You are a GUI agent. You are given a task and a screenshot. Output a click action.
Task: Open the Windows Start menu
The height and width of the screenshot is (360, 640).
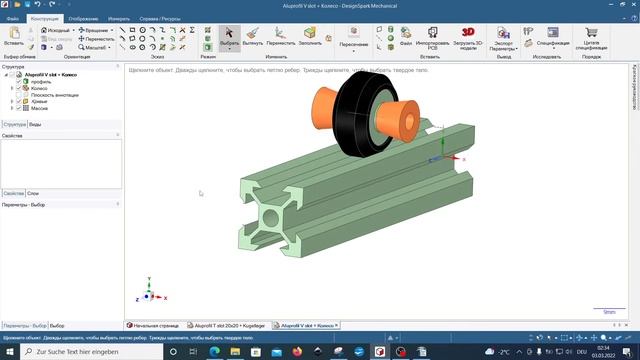9,351
